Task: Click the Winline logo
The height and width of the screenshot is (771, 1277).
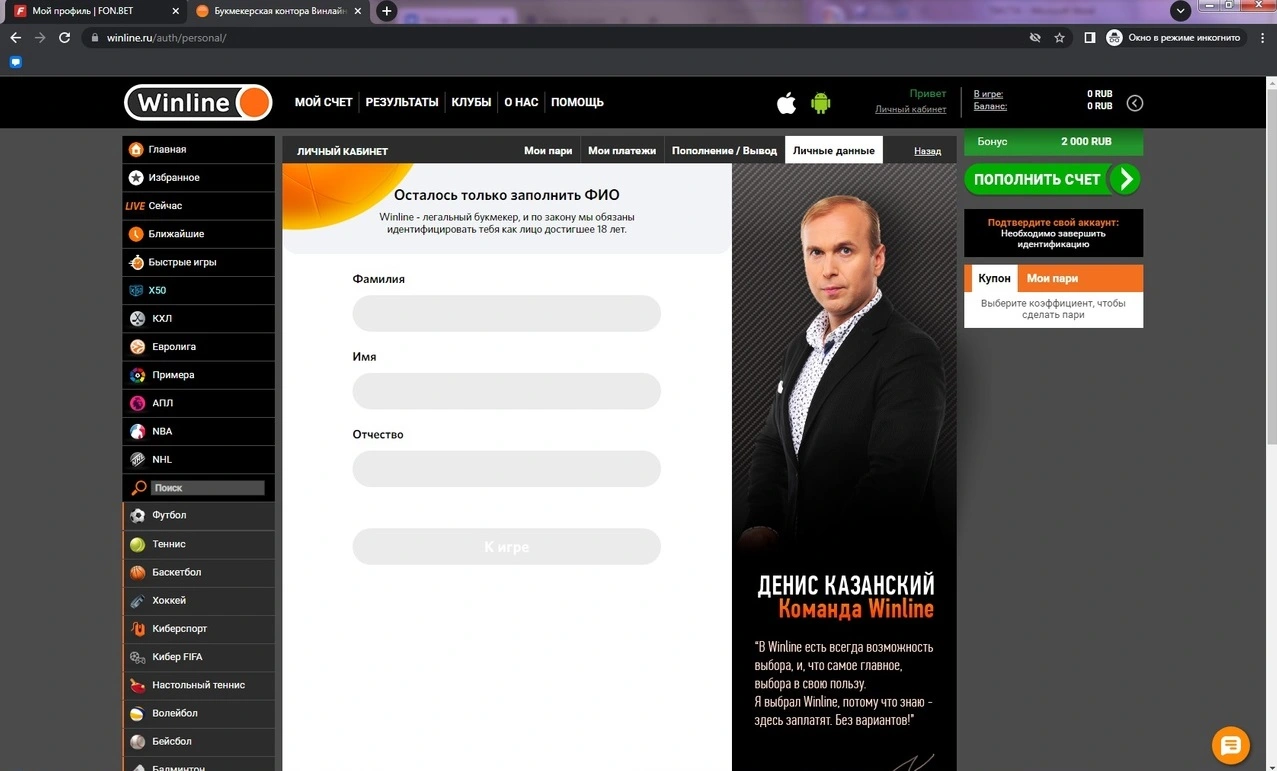Action: tap(198, 102)
